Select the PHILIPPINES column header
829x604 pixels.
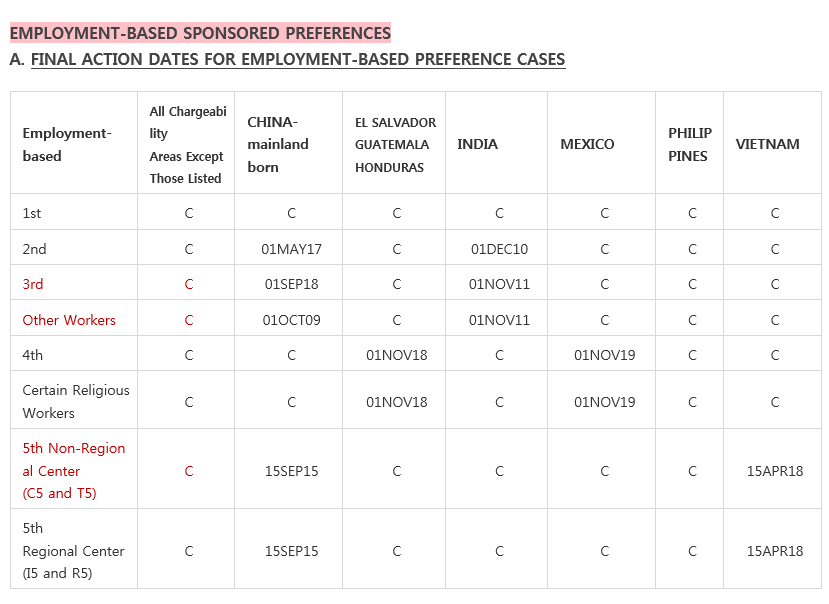point(690,144)
